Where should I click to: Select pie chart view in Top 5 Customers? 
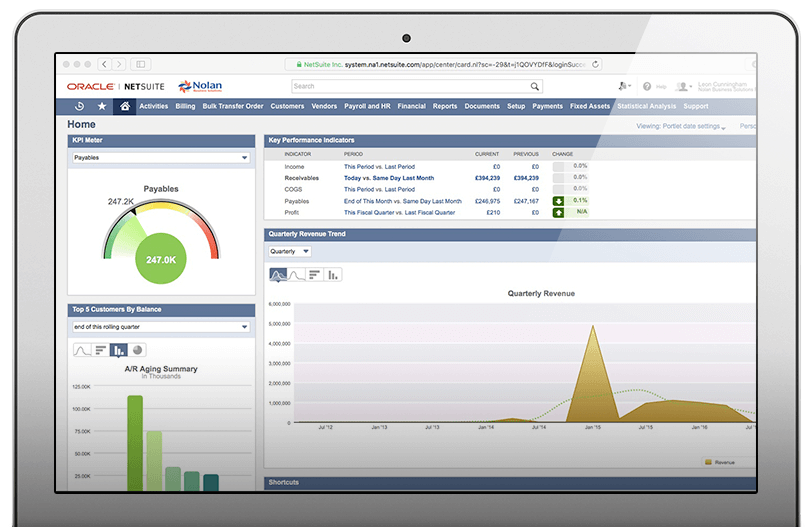click(138, 350)
